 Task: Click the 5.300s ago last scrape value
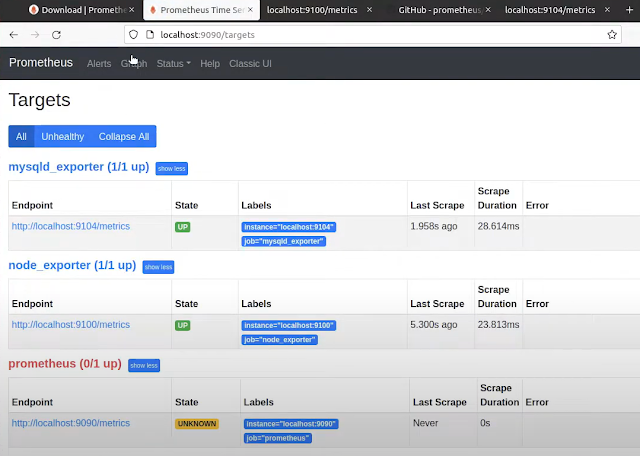click(x=433, y=325)
